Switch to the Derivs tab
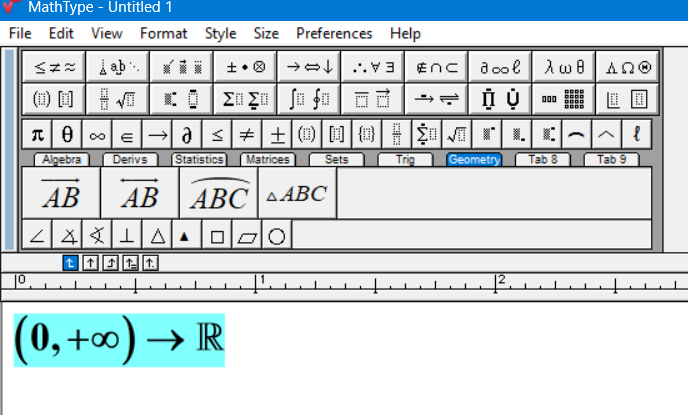Image resolution: width=688 pixels, height=415 pixels. (x=130, y=159)
